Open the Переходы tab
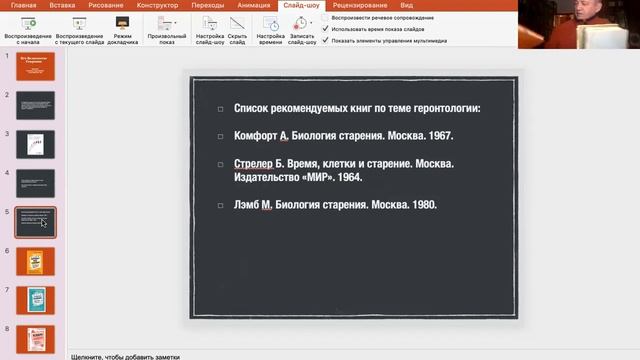 tap(207, 5)
